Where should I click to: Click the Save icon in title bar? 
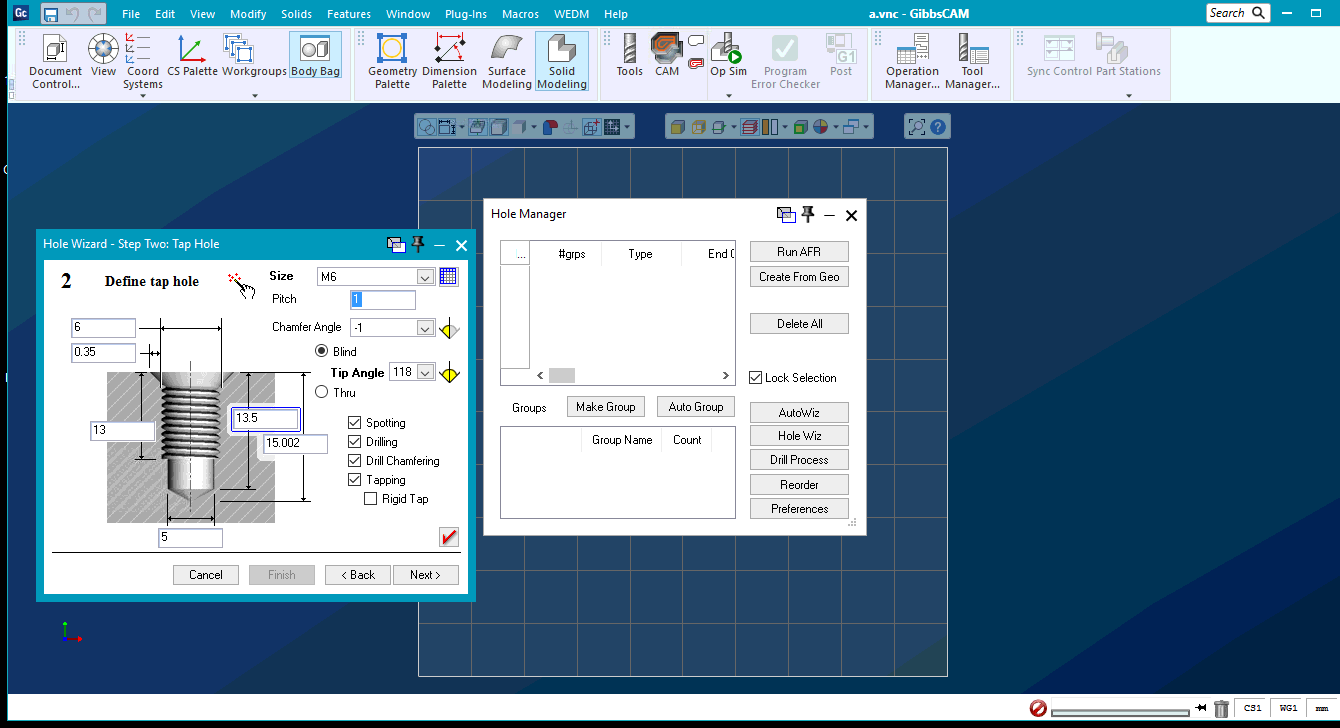pyautogui.click(x=49, y=14)
